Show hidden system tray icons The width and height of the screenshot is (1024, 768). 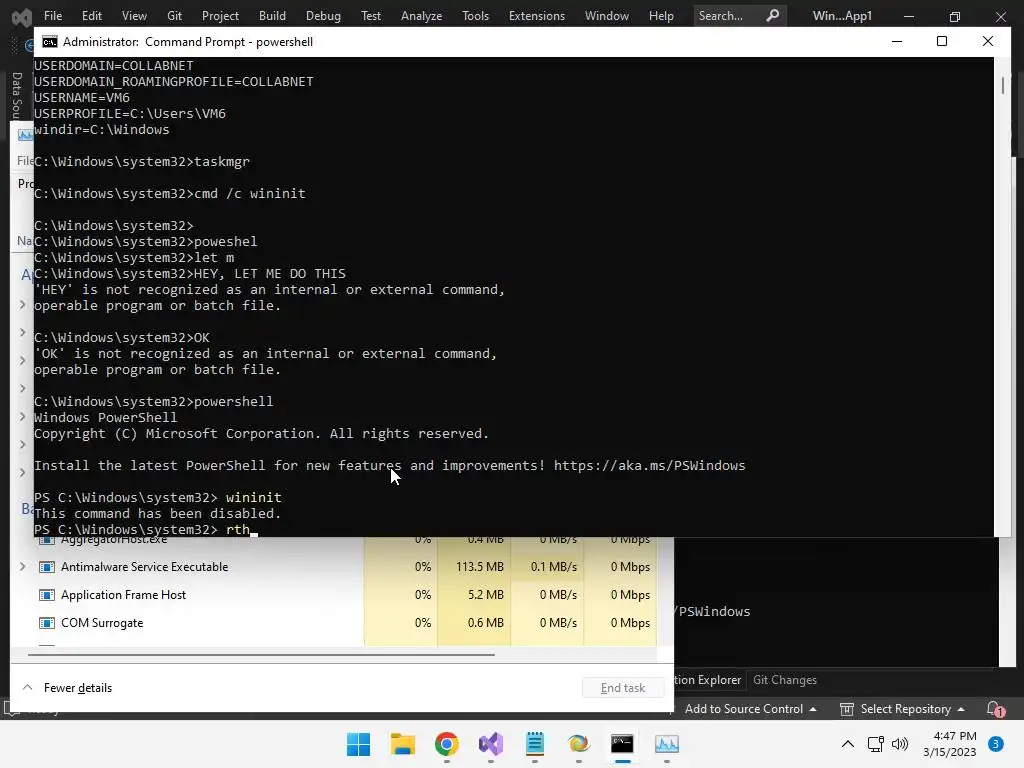click(848, 744)
